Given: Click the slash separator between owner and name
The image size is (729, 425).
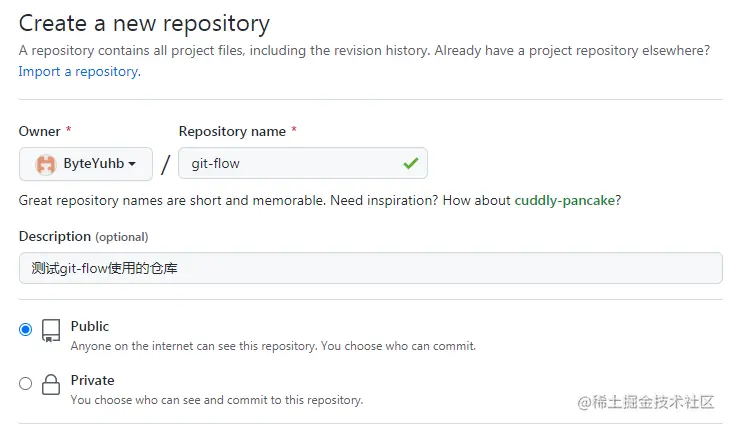Looking at the screenshot, I should [x=166, y=165].
